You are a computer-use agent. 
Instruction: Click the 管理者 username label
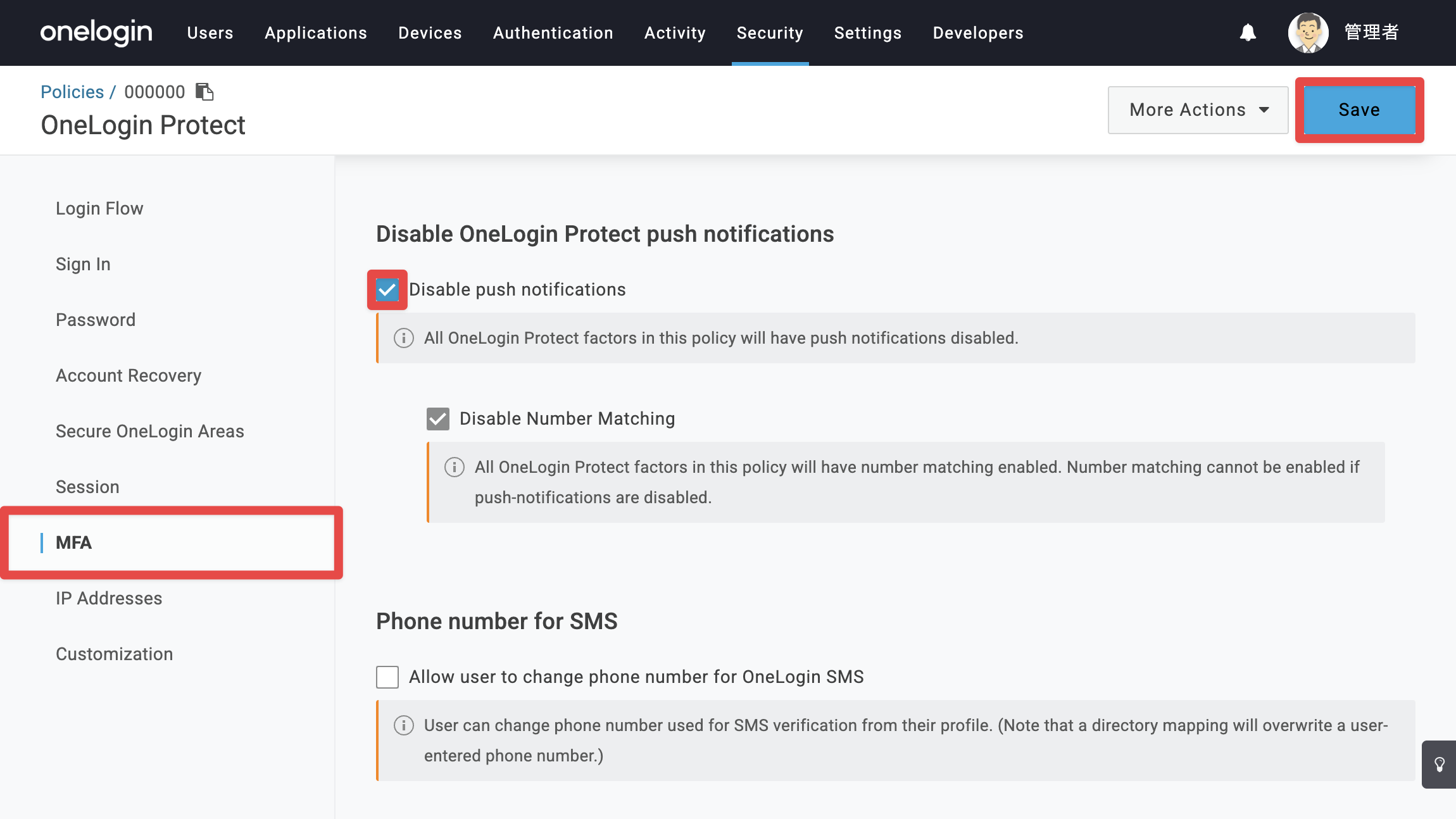1371,32
